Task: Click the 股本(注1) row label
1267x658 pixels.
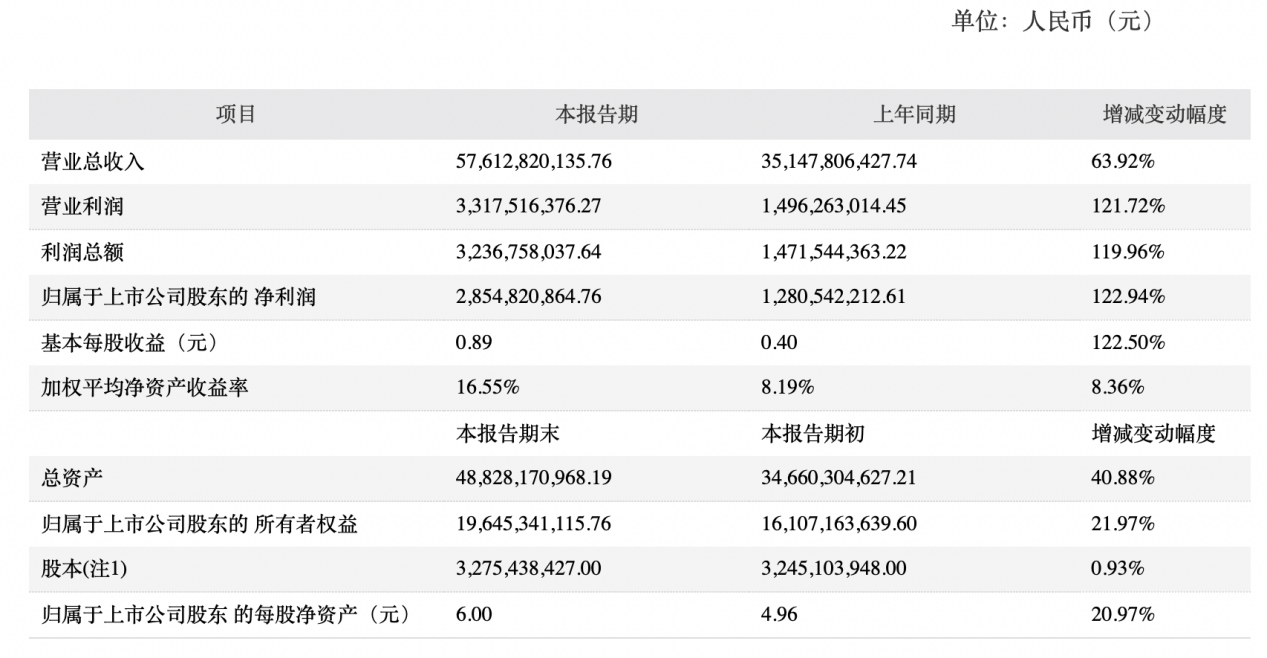Action: point(84,569)
